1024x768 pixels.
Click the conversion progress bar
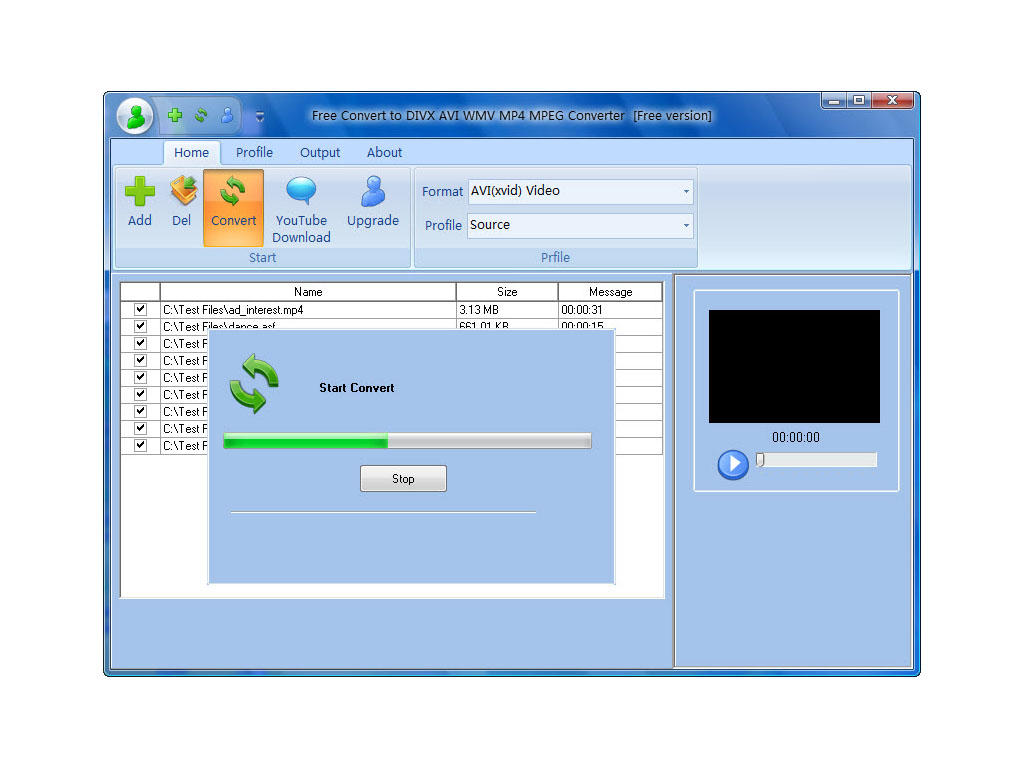pos(407,441)
